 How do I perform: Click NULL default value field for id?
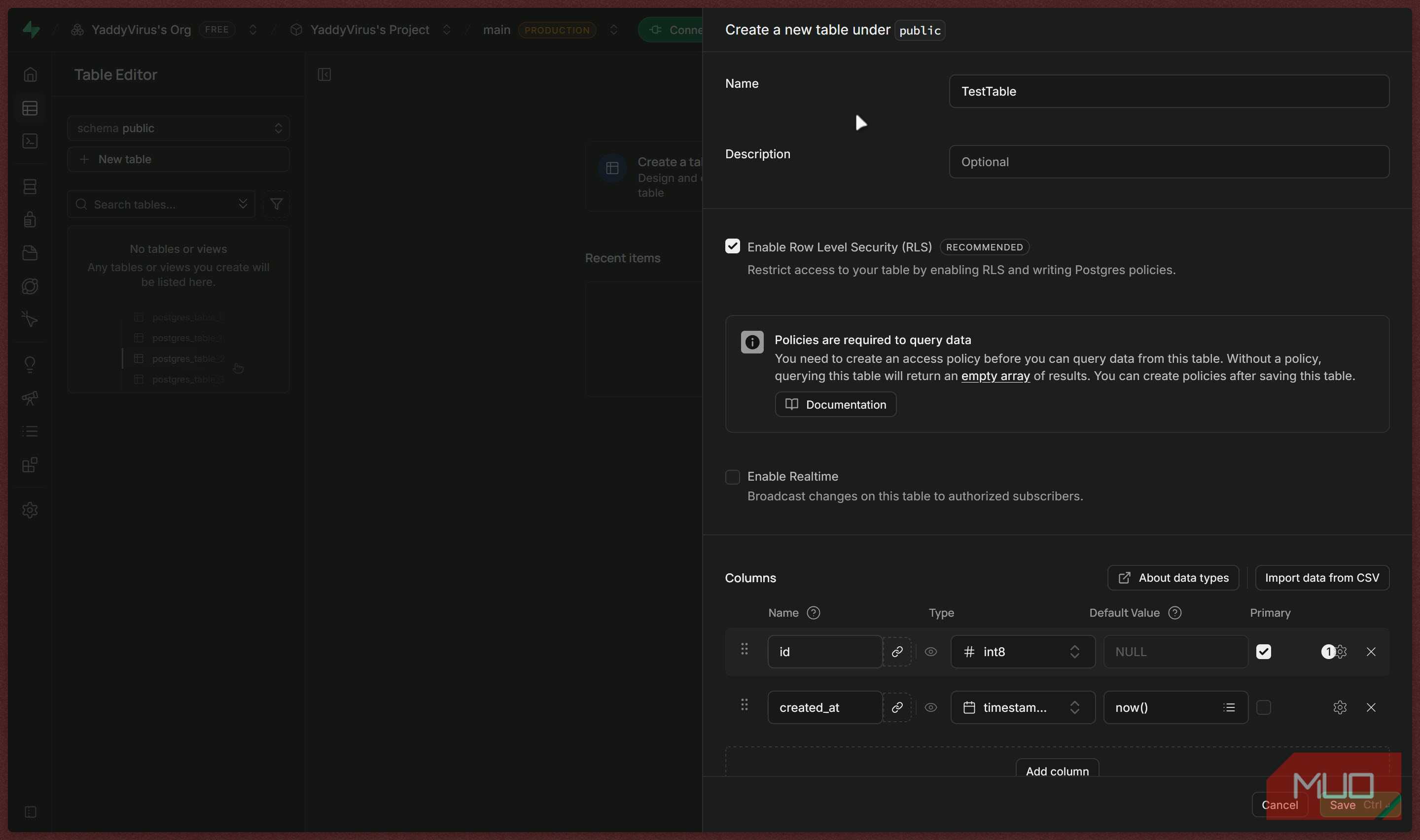pos(1175,652)
